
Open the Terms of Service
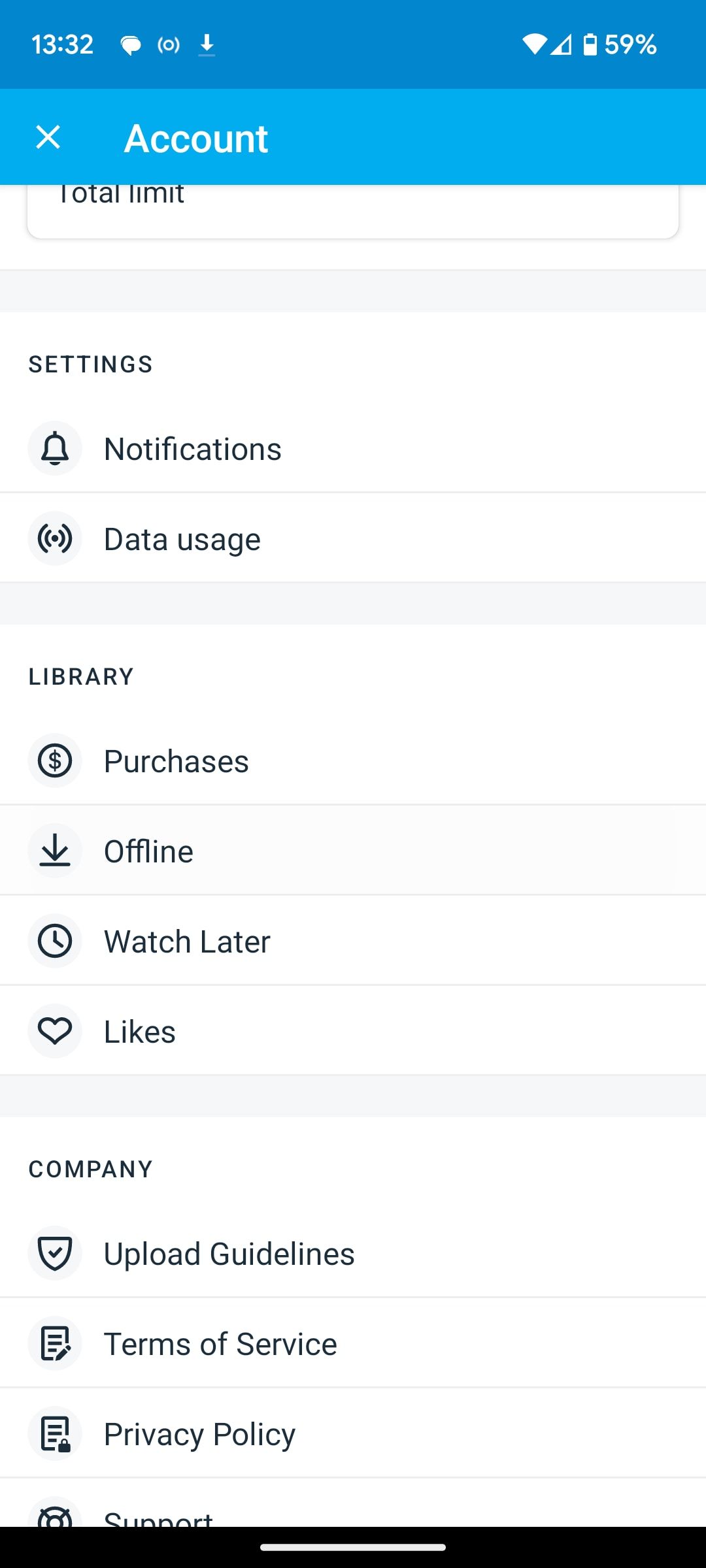(220, 1345)
